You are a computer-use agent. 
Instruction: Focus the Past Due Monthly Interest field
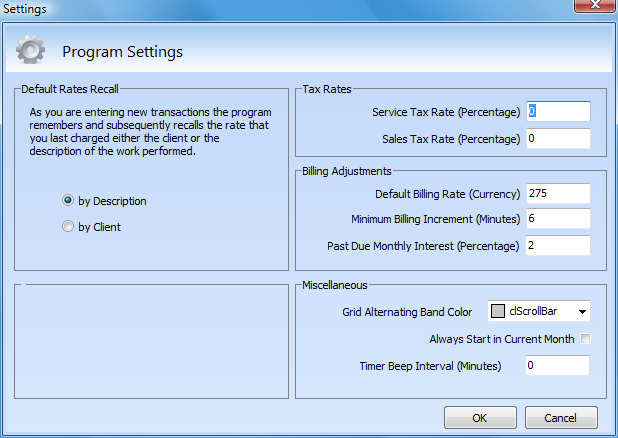point(557,246)
